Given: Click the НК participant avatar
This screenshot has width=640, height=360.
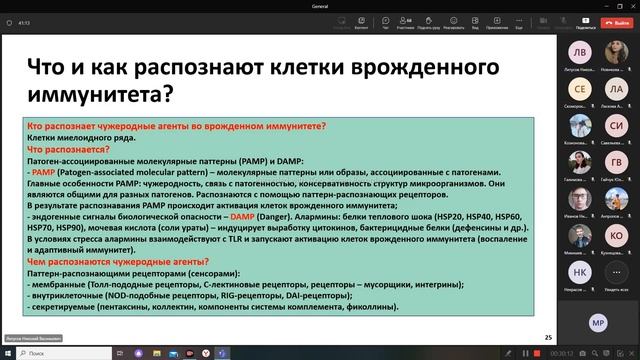Looking at the screenshot, I should click(x=580, y=272).
